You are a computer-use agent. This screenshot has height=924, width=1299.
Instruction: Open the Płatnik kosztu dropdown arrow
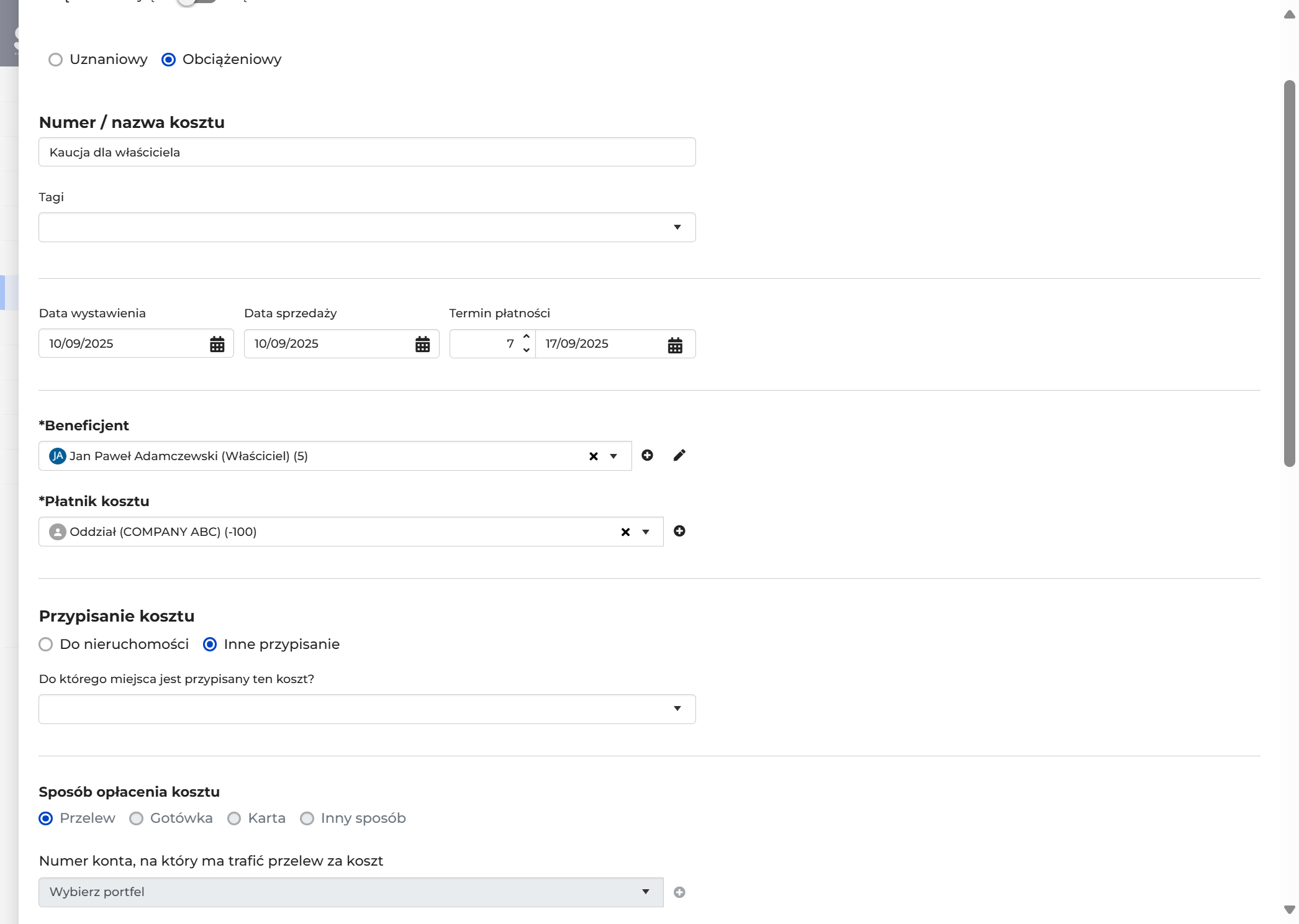(x=646, y=532)
